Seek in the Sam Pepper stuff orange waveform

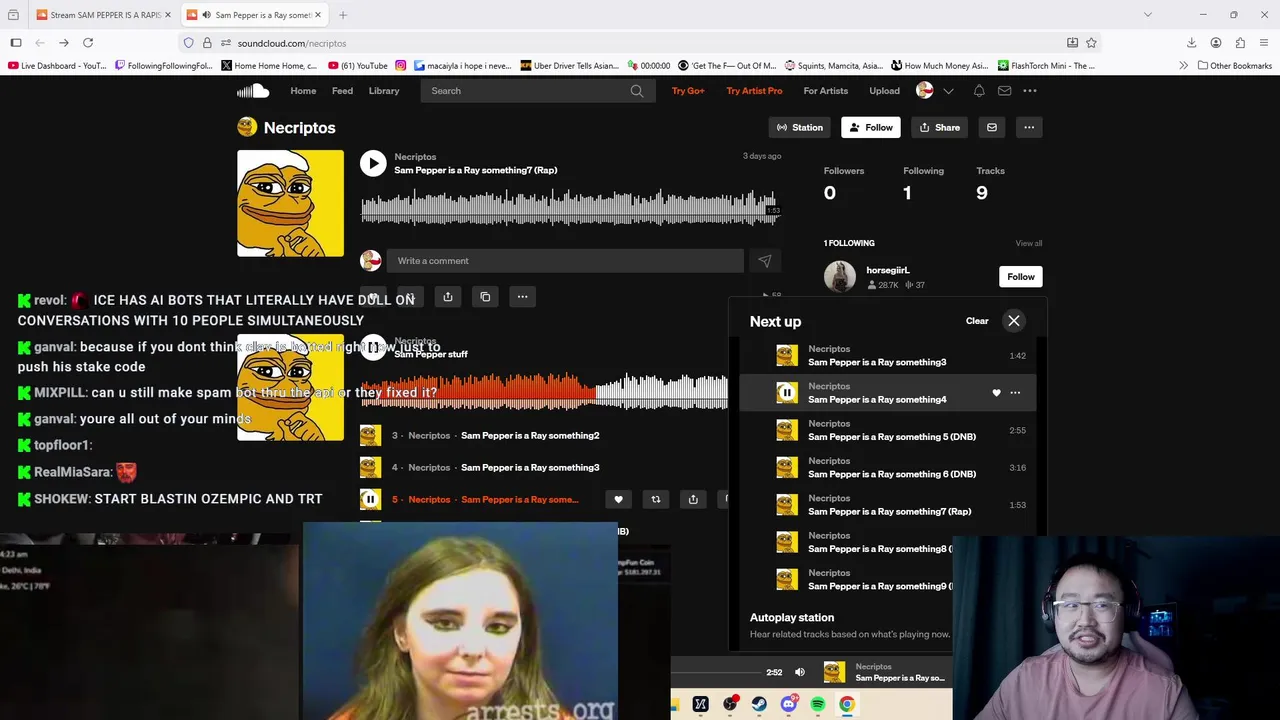point(544,391)
